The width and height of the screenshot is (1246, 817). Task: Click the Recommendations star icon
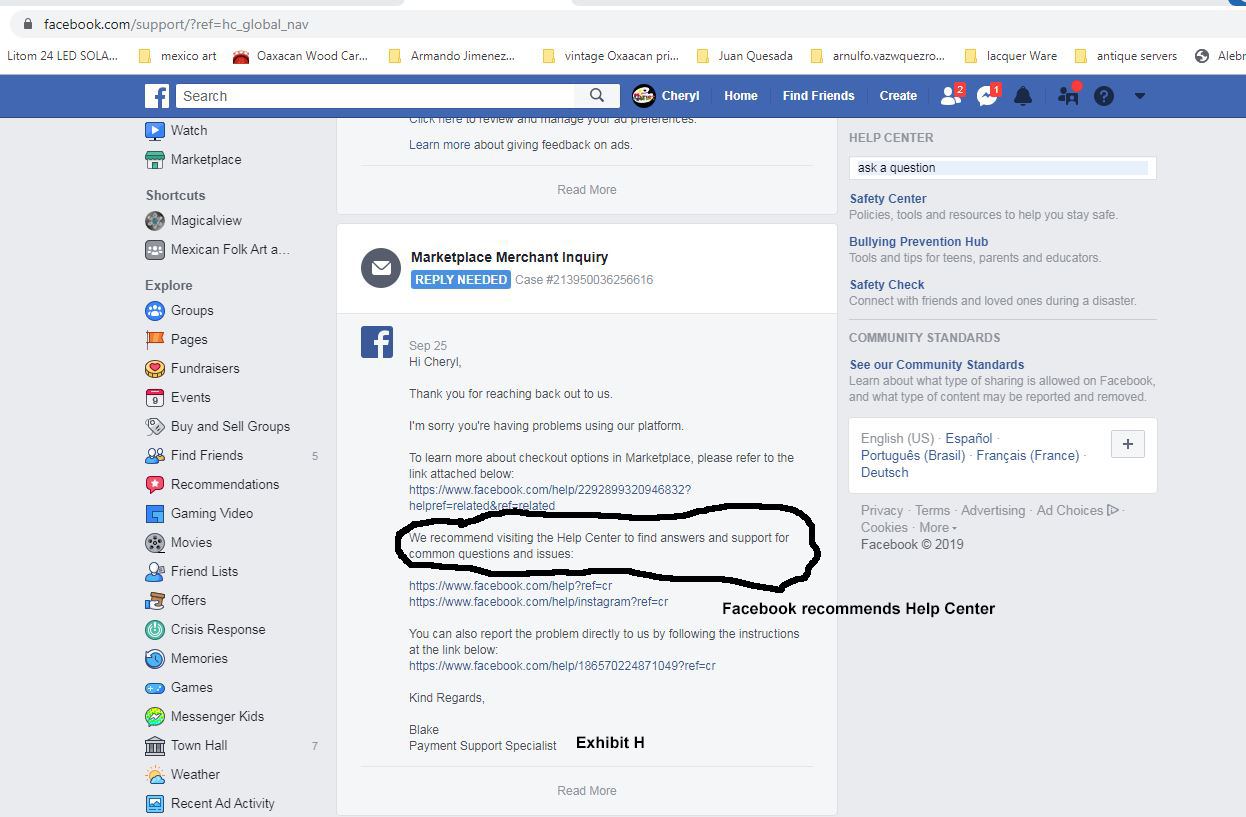click(155, 484)
